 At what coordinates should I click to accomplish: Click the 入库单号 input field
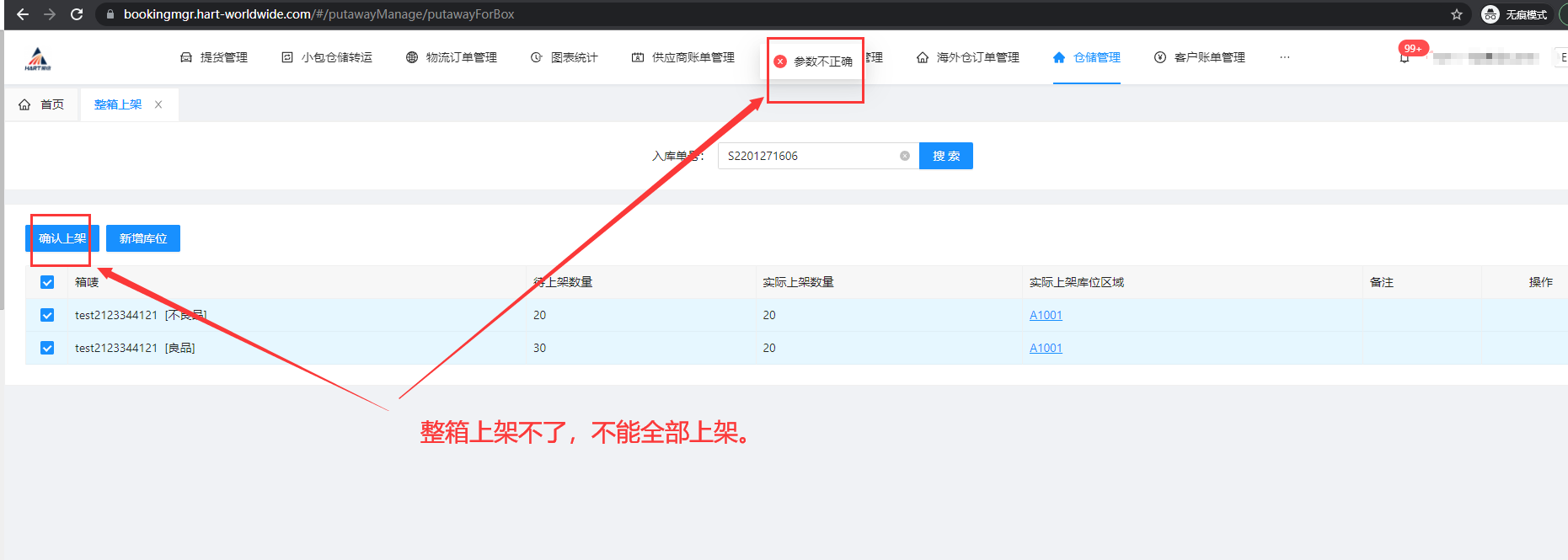pos(809,156)
